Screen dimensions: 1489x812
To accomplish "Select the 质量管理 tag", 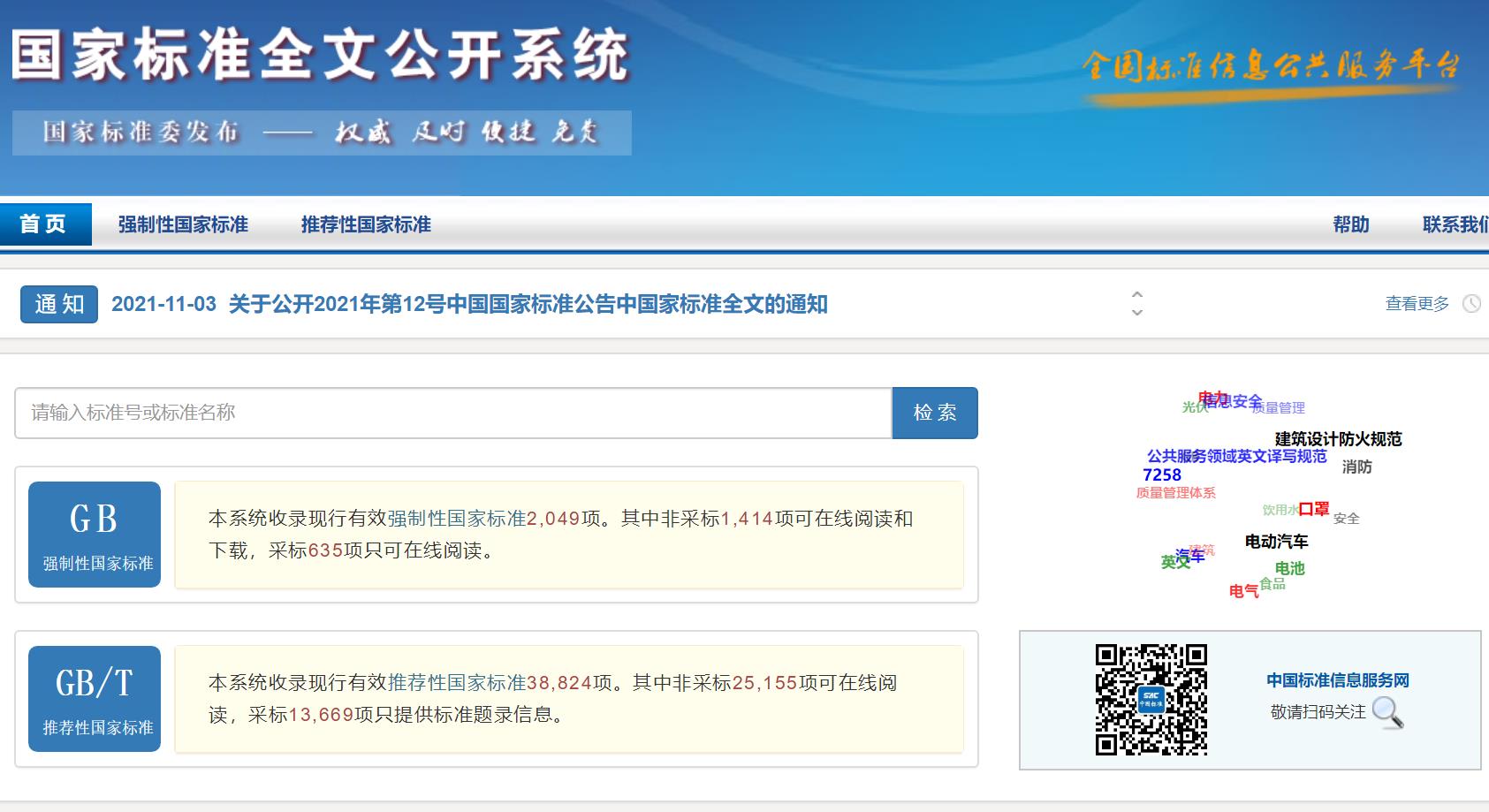I will click(x=1280, y=407).
